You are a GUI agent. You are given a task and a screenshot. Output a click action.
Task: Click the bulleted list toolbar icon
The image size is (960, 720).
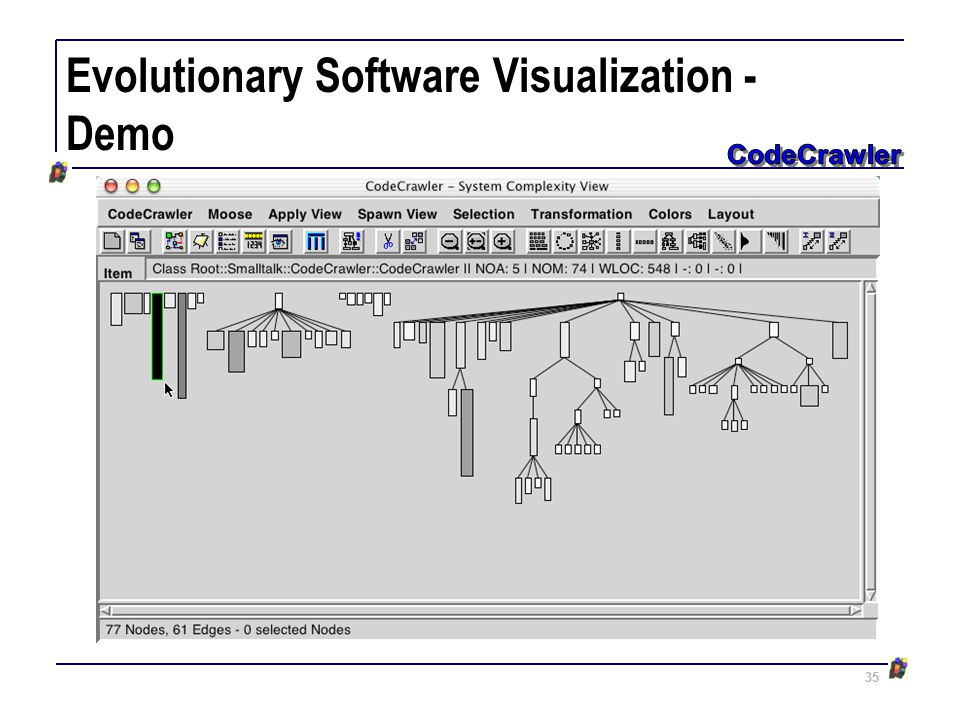[227, 241]
